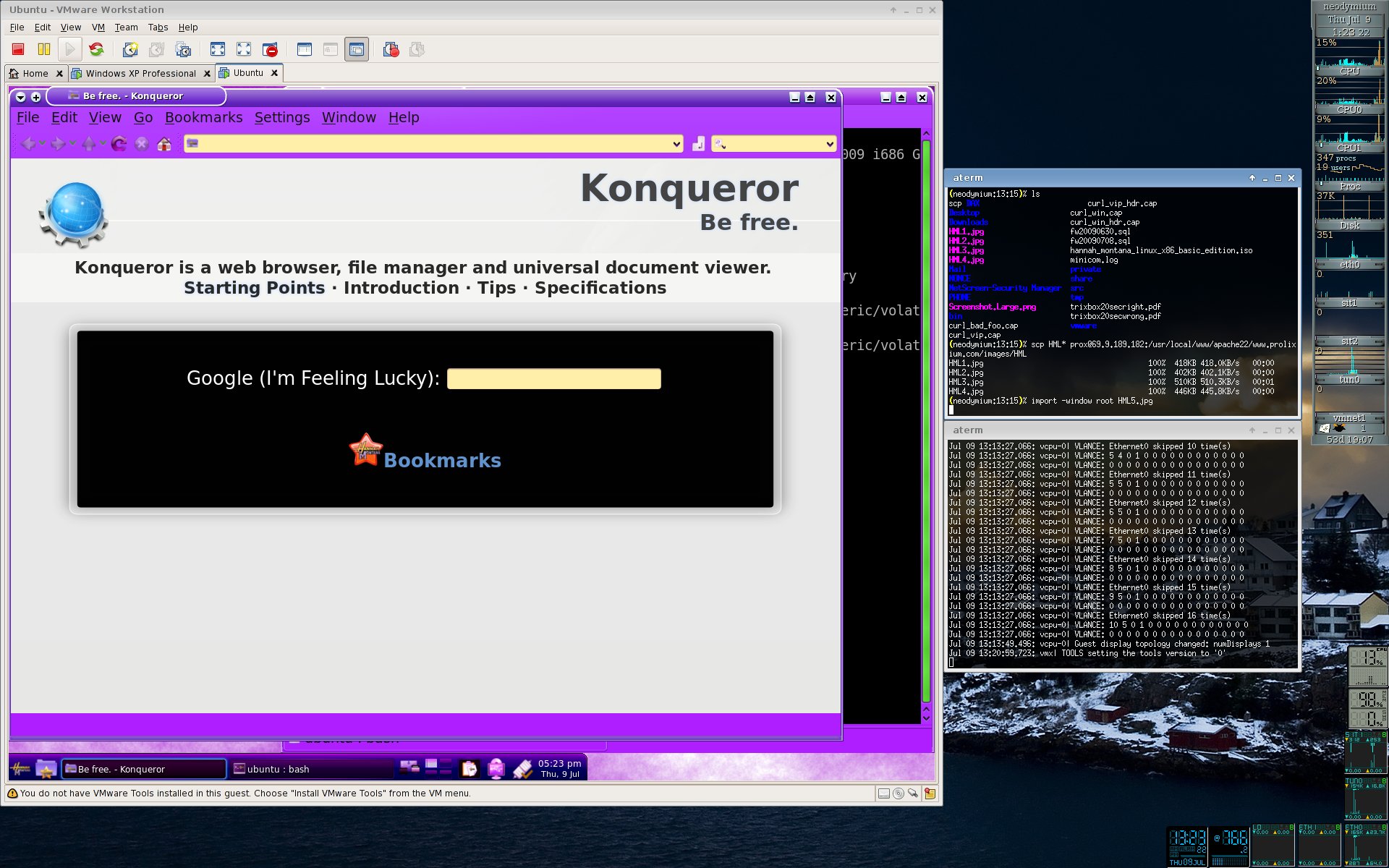Click the warning icon in VMware status bar
The image size is (1389, 868).
tap(12, 793)
